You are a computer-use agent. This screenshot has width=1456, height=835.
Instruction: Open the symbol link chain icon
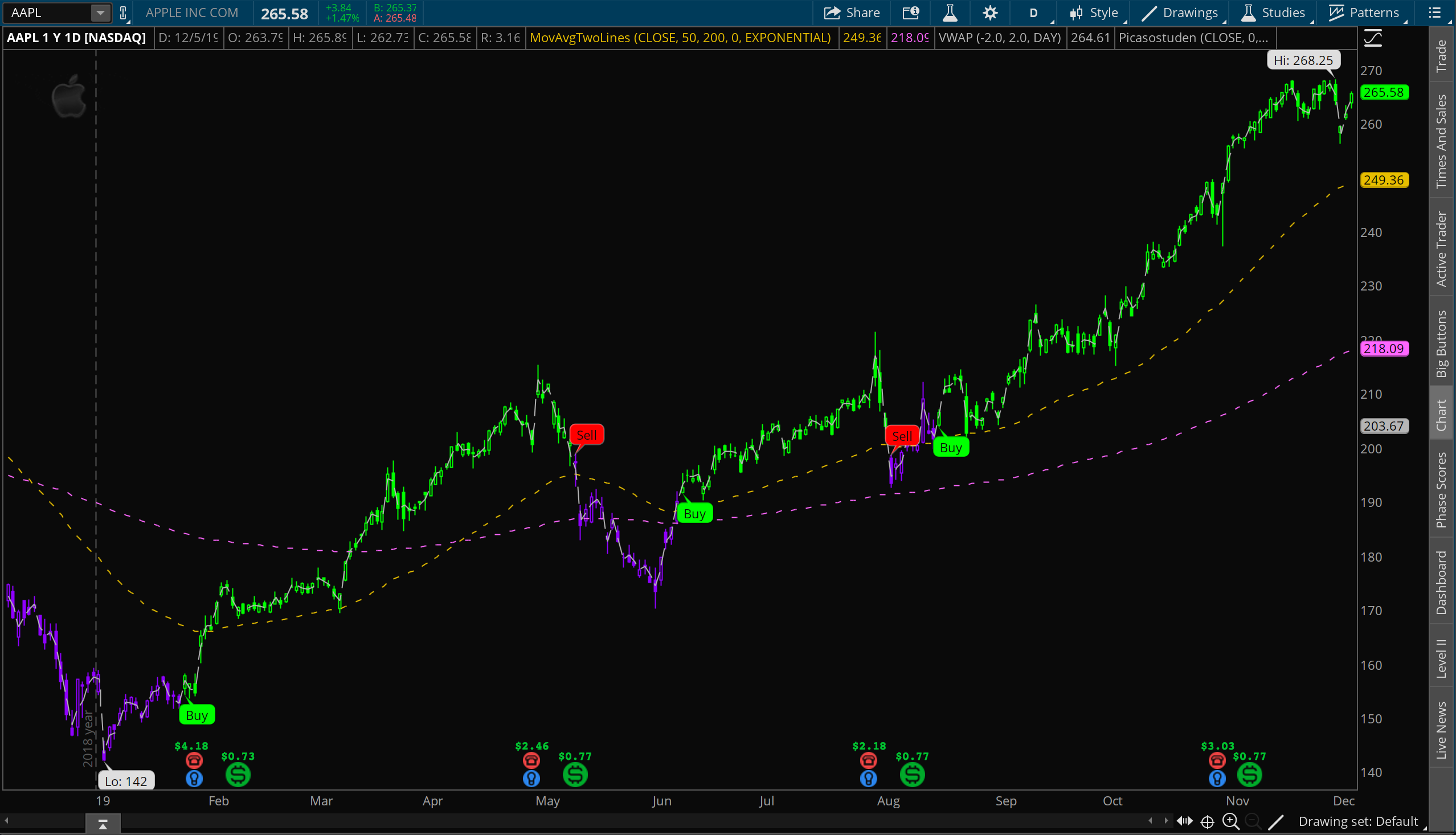click(122, 13)
